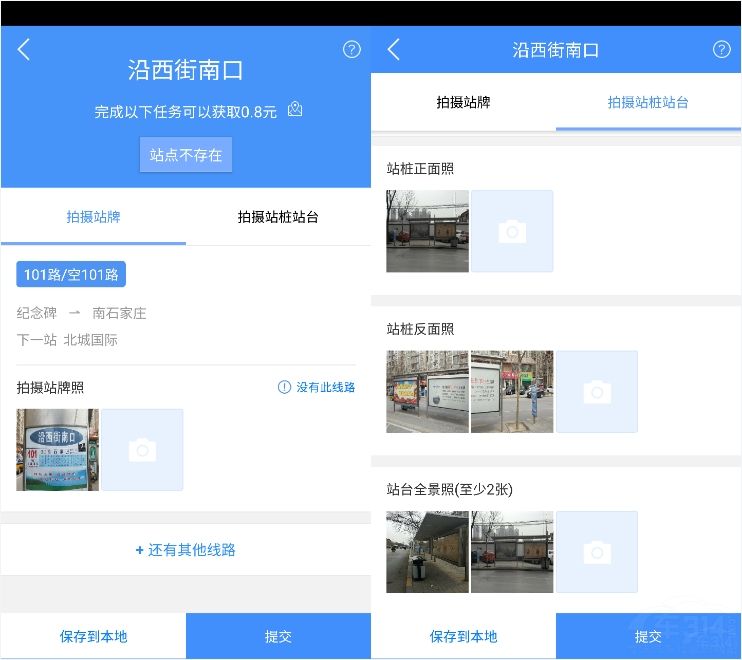Add photo under 站台全景照
The image size is (742, 660).
597,552
